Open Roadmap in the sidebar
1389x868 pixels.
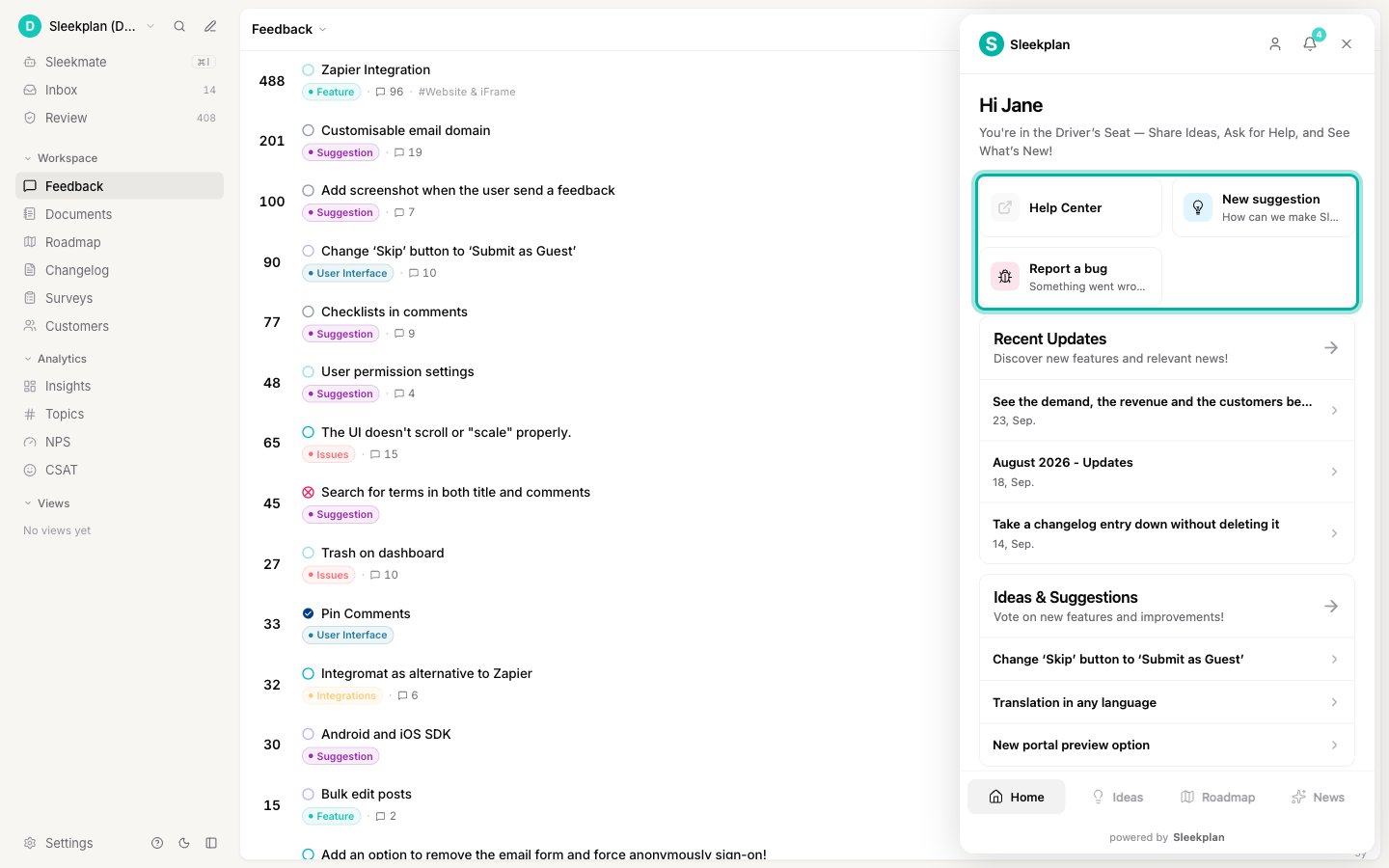click(120, 242)
